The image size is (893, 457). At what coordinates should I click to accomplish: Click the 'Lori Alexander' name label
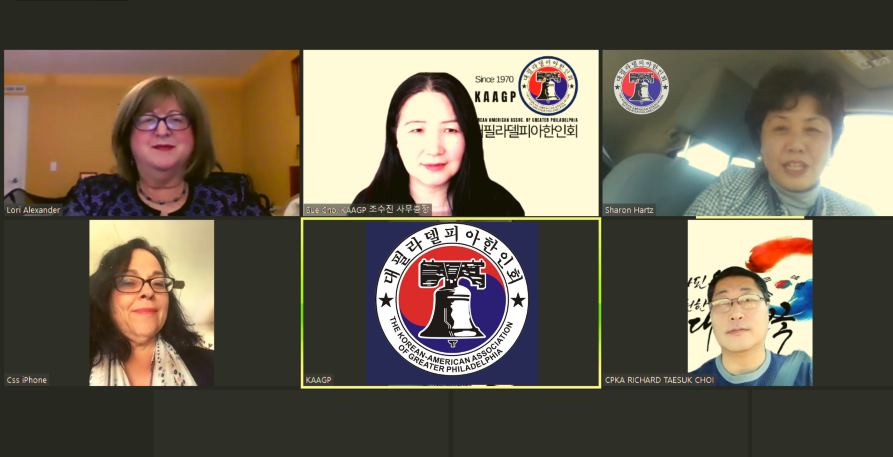tap(33, 210)
